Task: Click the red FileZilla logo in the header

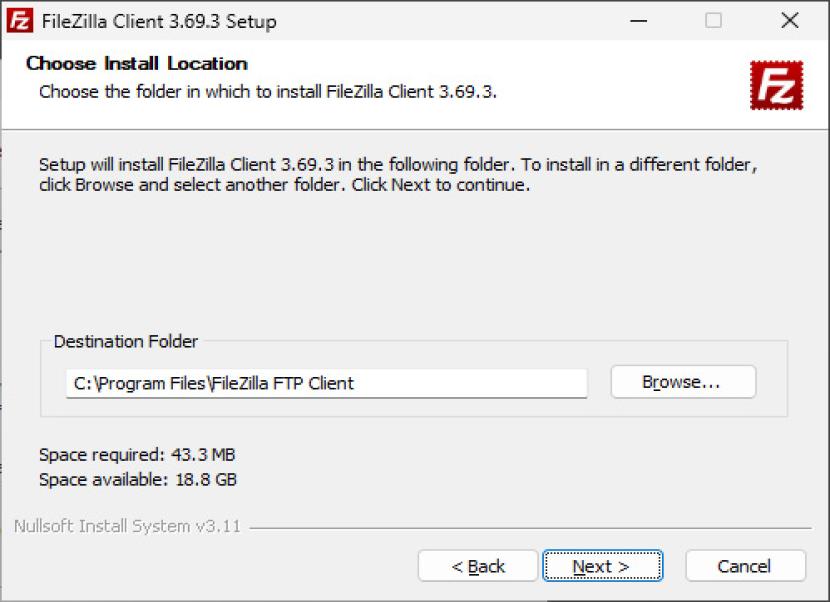Action: [776, 85]
